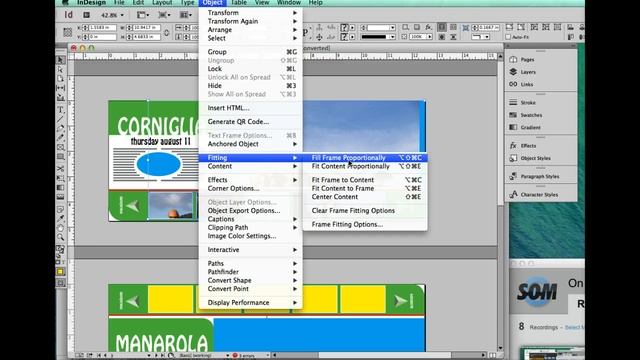
Task: Select the Zoom magnifier tool
Action: click(x=60, y=237)
